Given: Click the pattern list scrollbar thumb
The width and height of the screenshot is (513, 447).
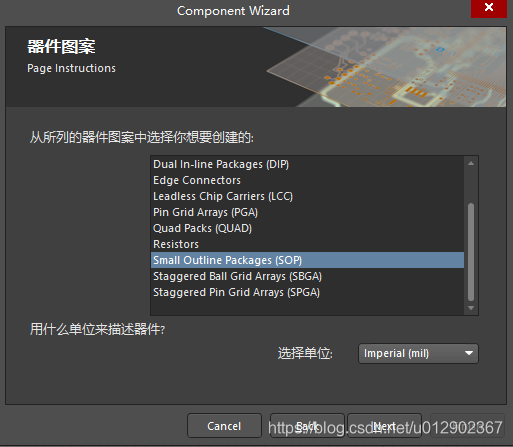Looking at the screenshot, I should 471,252.
